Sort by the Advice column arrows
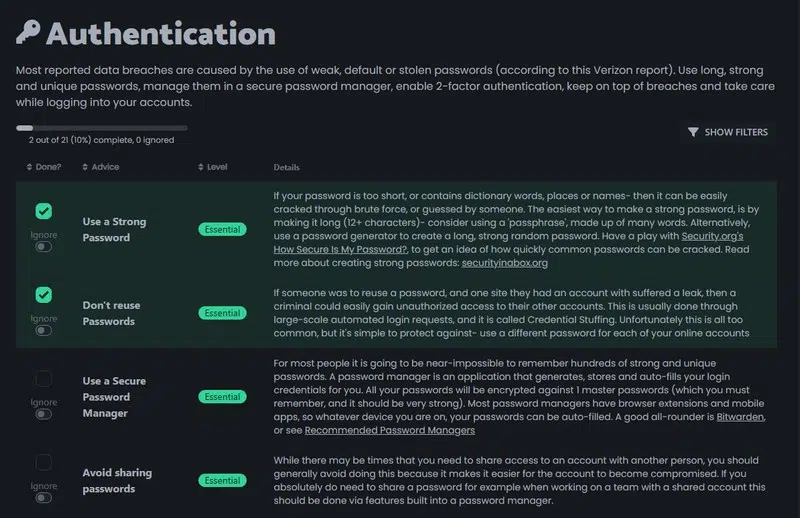Image resolution: width=800 pixels, height=518 pixels. 85,167
